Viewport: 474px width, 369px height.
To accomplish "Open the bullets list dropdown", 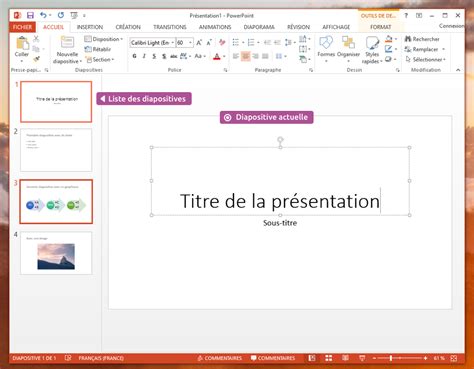I will (243, 42).
